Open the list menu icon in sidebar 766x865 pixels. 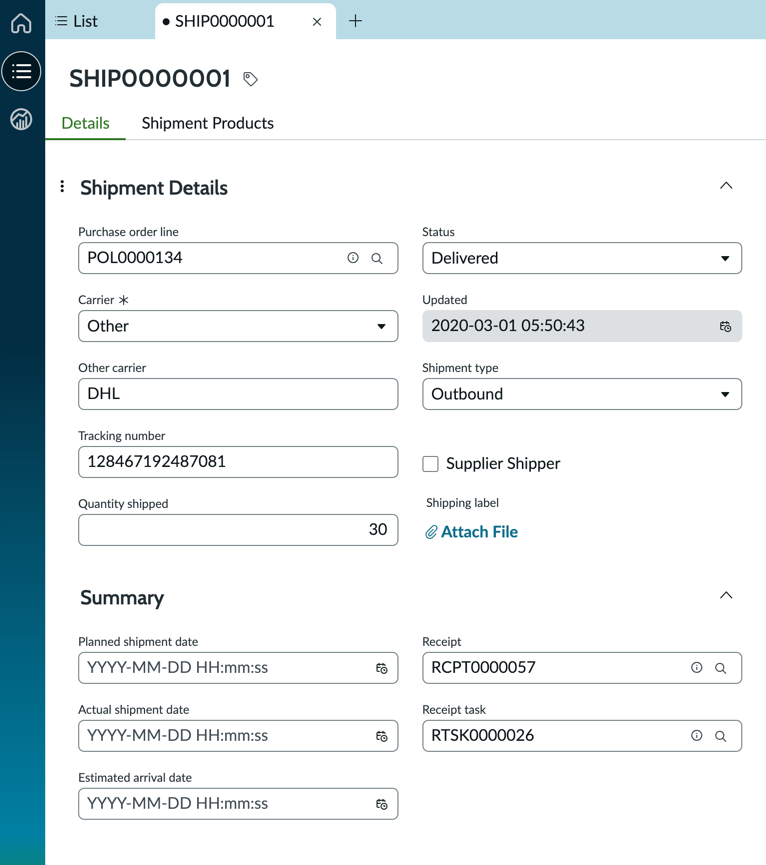click(21, 71)
